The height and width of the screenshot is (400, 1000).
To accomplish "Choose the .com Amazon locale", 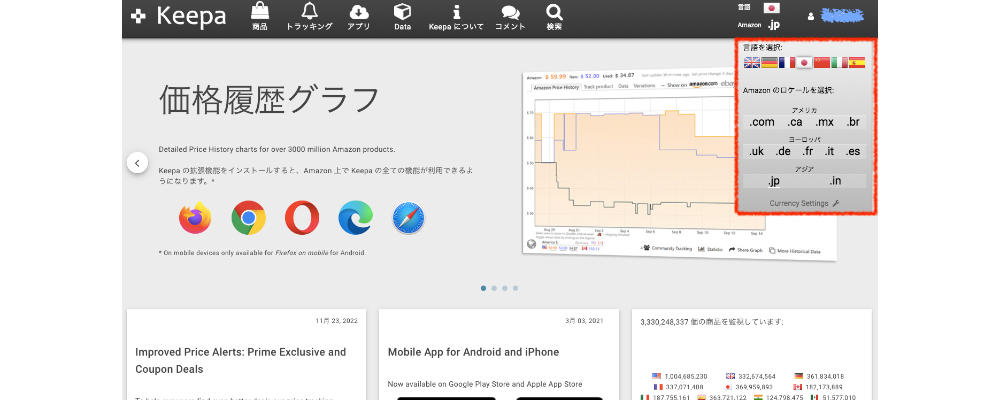I will tap(761, 122).
